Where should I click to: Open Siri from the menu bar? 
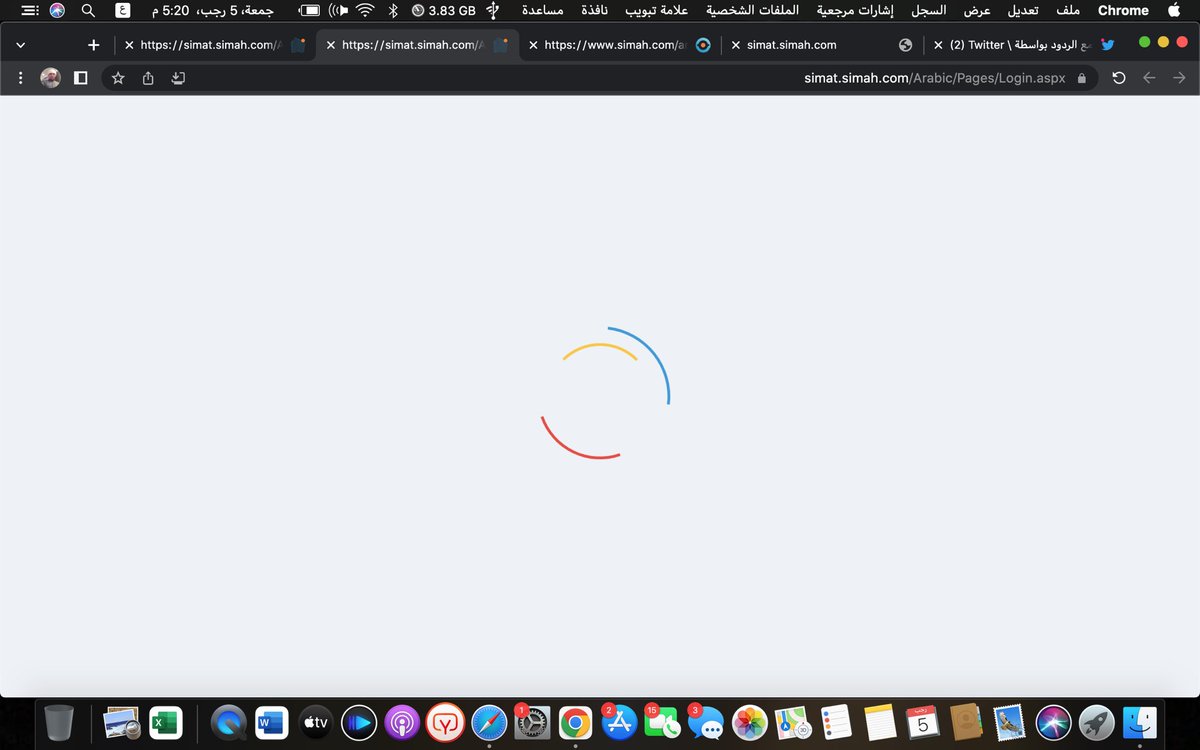tap(57, 10)
